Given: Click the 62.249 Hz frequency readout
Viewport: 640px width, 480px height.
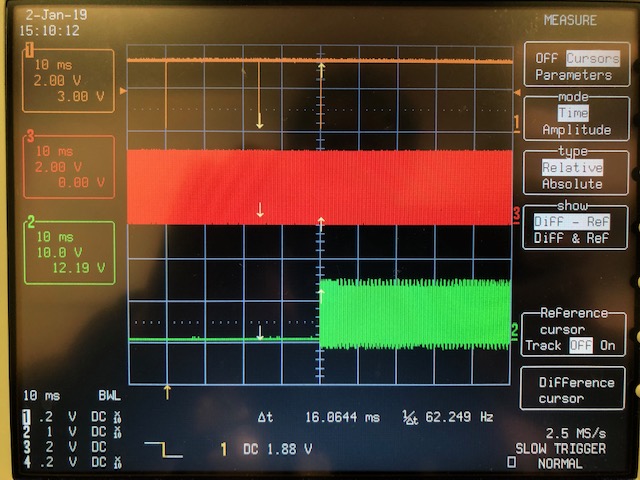Looking at the screenshot, I should [459, 417].
